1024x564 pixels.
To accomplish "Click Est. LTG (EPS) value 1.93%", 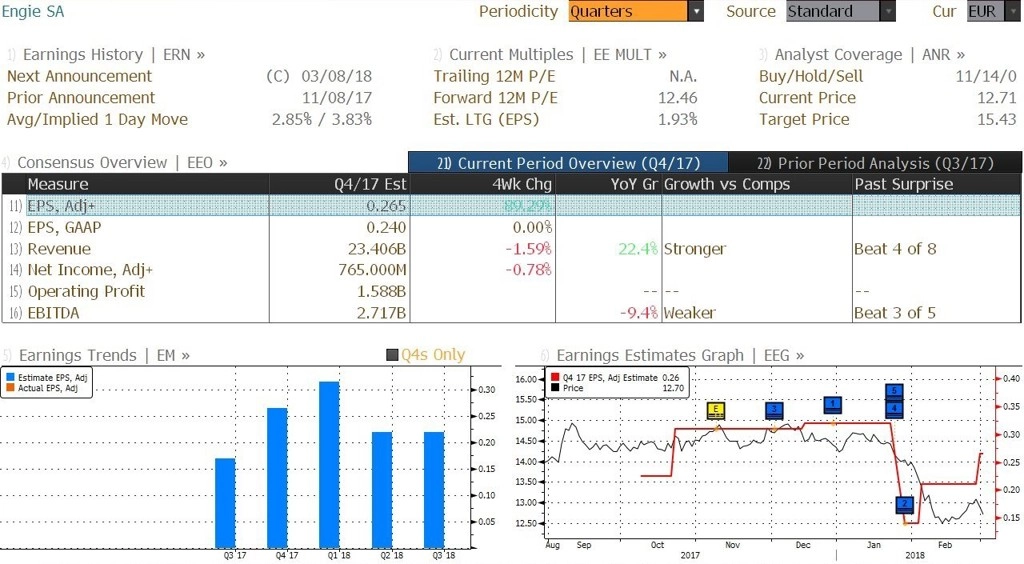I will tap(677, 119).
